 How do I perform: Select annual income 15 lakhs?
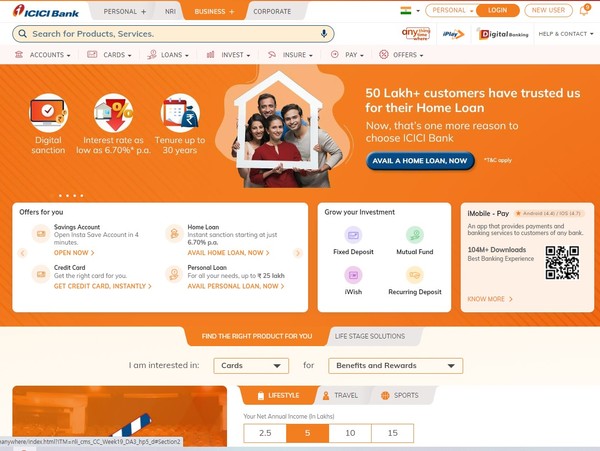pyautogui.click(x=393, y=433)
